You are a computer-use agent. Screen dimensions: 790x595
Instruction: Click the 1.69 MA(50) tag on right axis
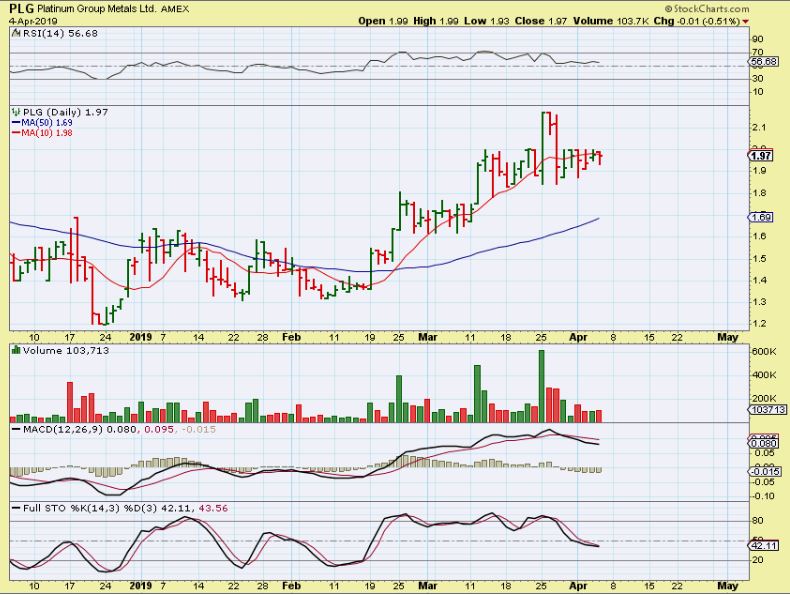click(x=761, y=217)
